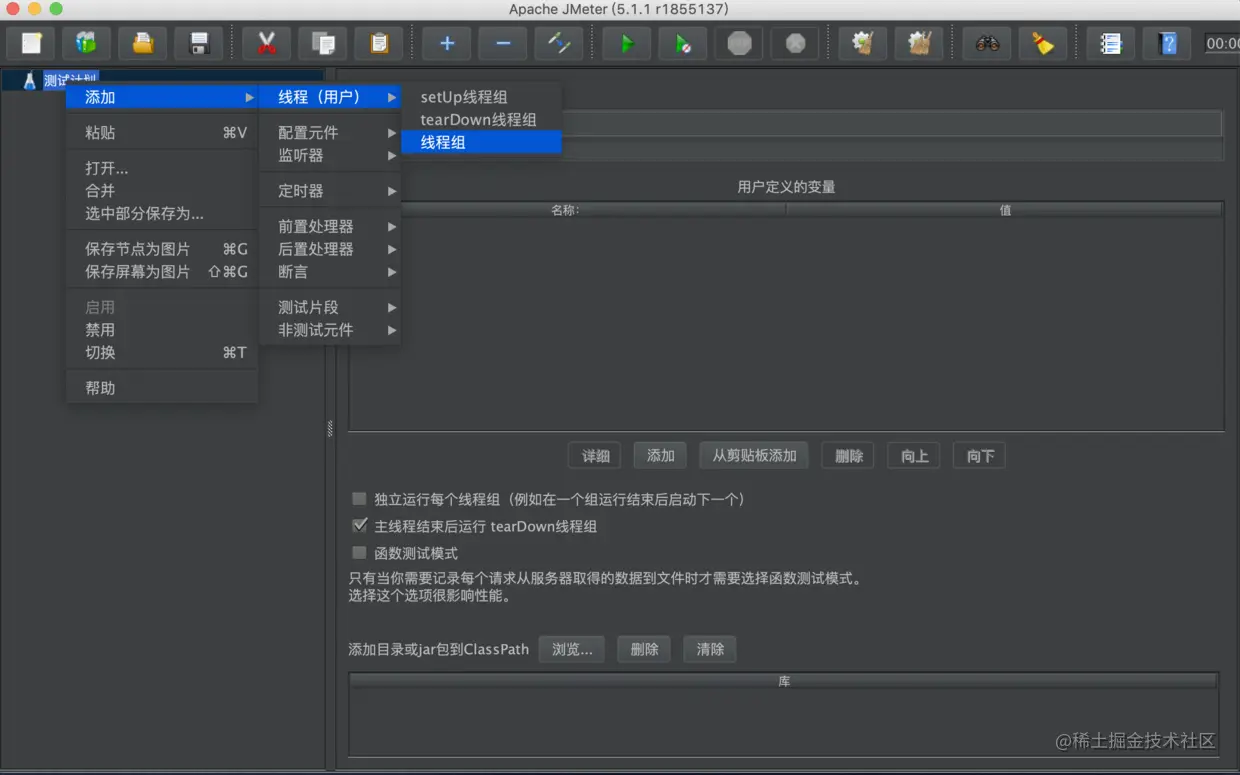Screen dimensions: 1240x775
Task: Click the Stop test icon
Action: 739,43
